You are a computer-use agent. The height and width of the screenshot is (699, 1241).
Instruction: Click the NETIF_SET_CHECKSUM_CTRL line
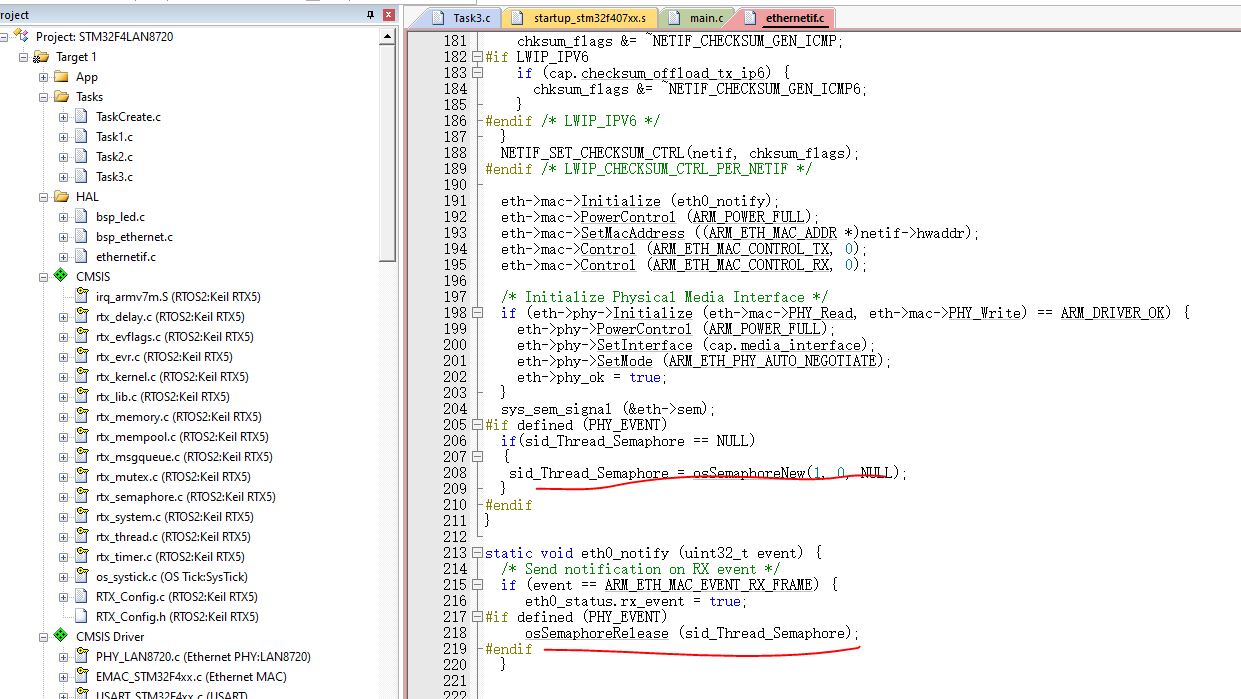tap(680, 153)
